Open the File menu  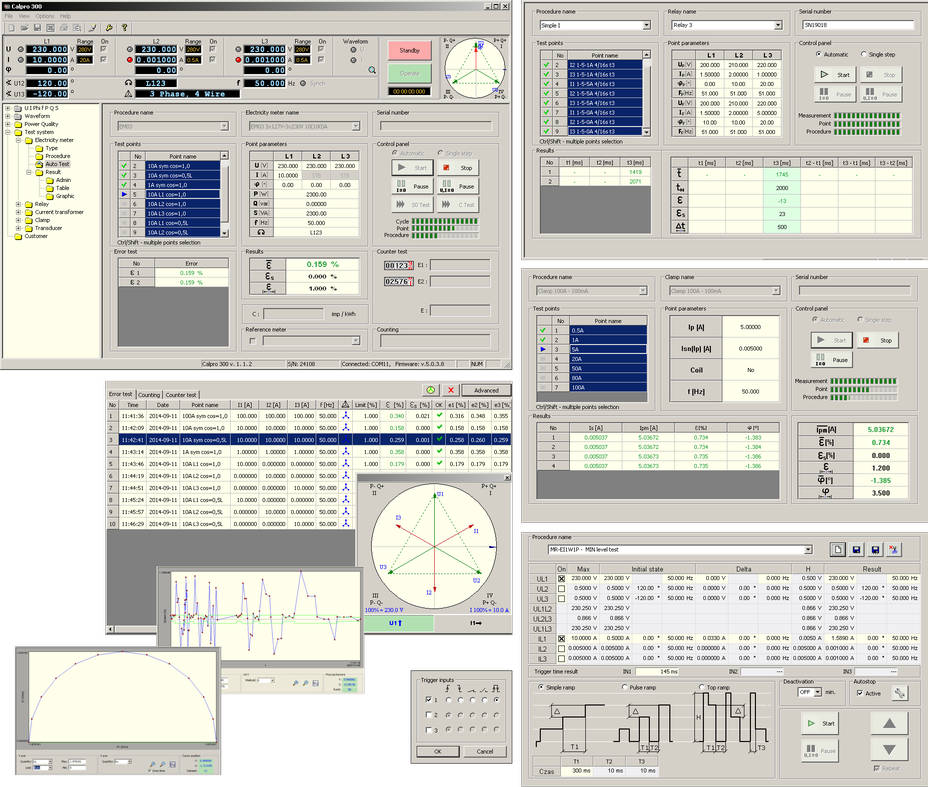point(8,16)
